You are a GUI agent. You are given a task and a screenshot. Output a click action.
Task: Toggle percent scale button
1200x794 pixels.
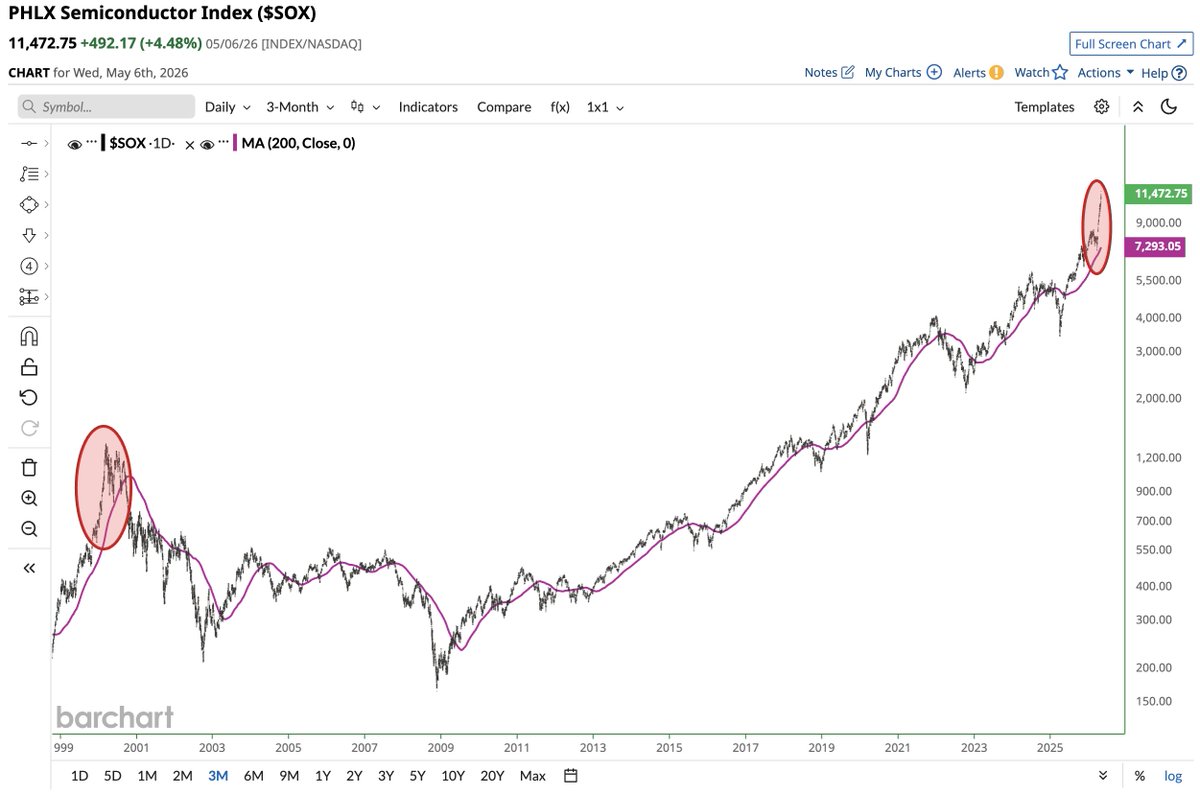[x=1139, y=776]
